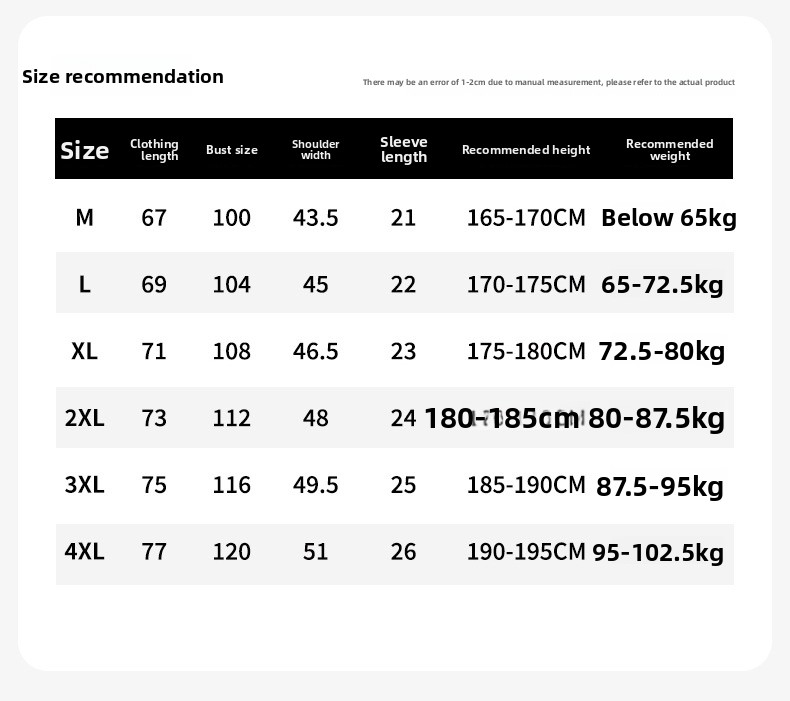Click the "Recommended height" column header

(x=526, y=150)
